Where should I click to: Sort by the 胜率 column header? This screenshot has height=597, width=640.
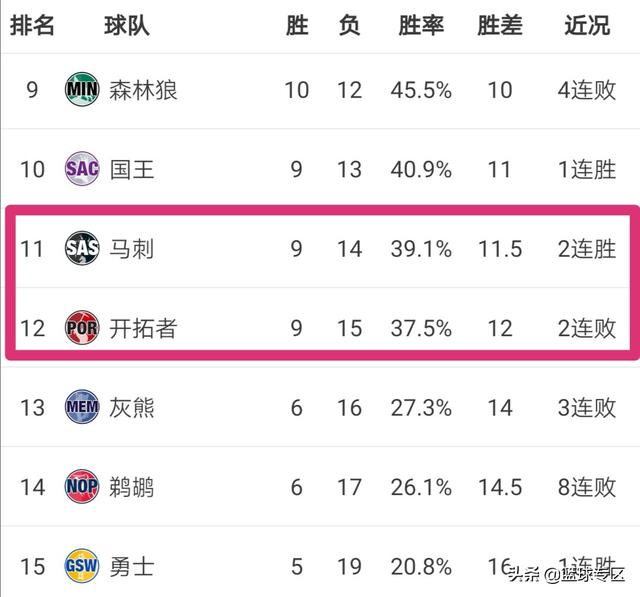coord(421,25)
